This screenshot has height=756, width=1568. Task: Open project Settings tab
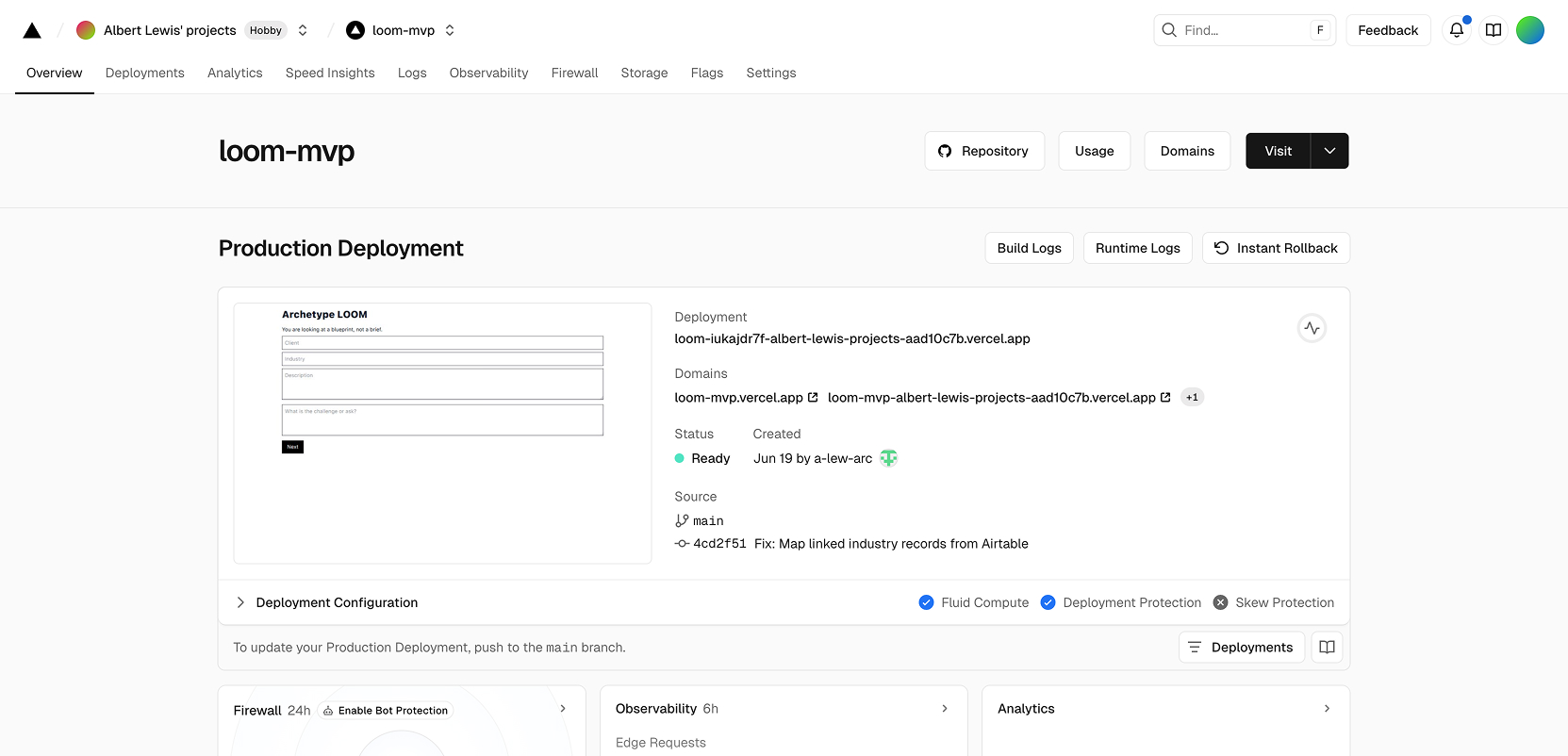pyautogui.click(x=771, y=73)
